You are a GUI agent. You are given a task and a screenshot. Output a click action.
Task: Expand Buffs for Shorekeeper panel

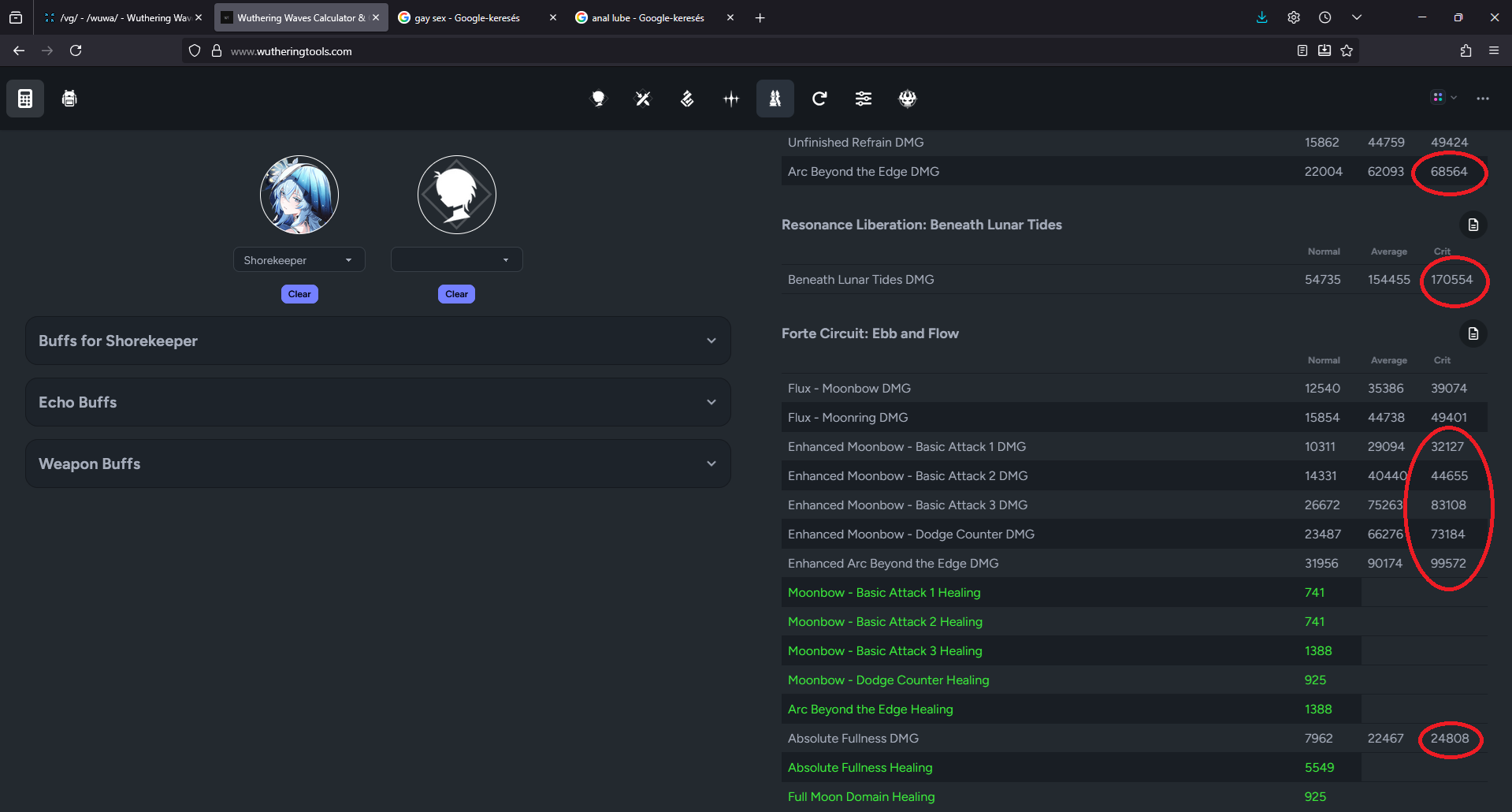coord(378,341)
